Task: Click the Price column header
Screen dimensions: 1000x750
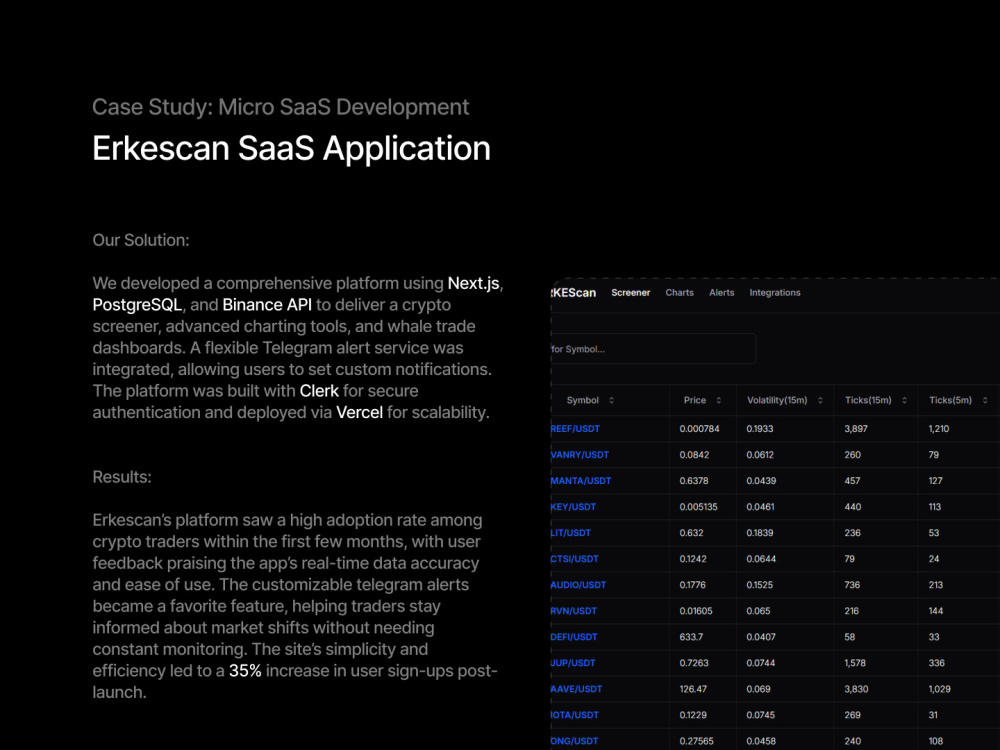Action: (695, 401)
